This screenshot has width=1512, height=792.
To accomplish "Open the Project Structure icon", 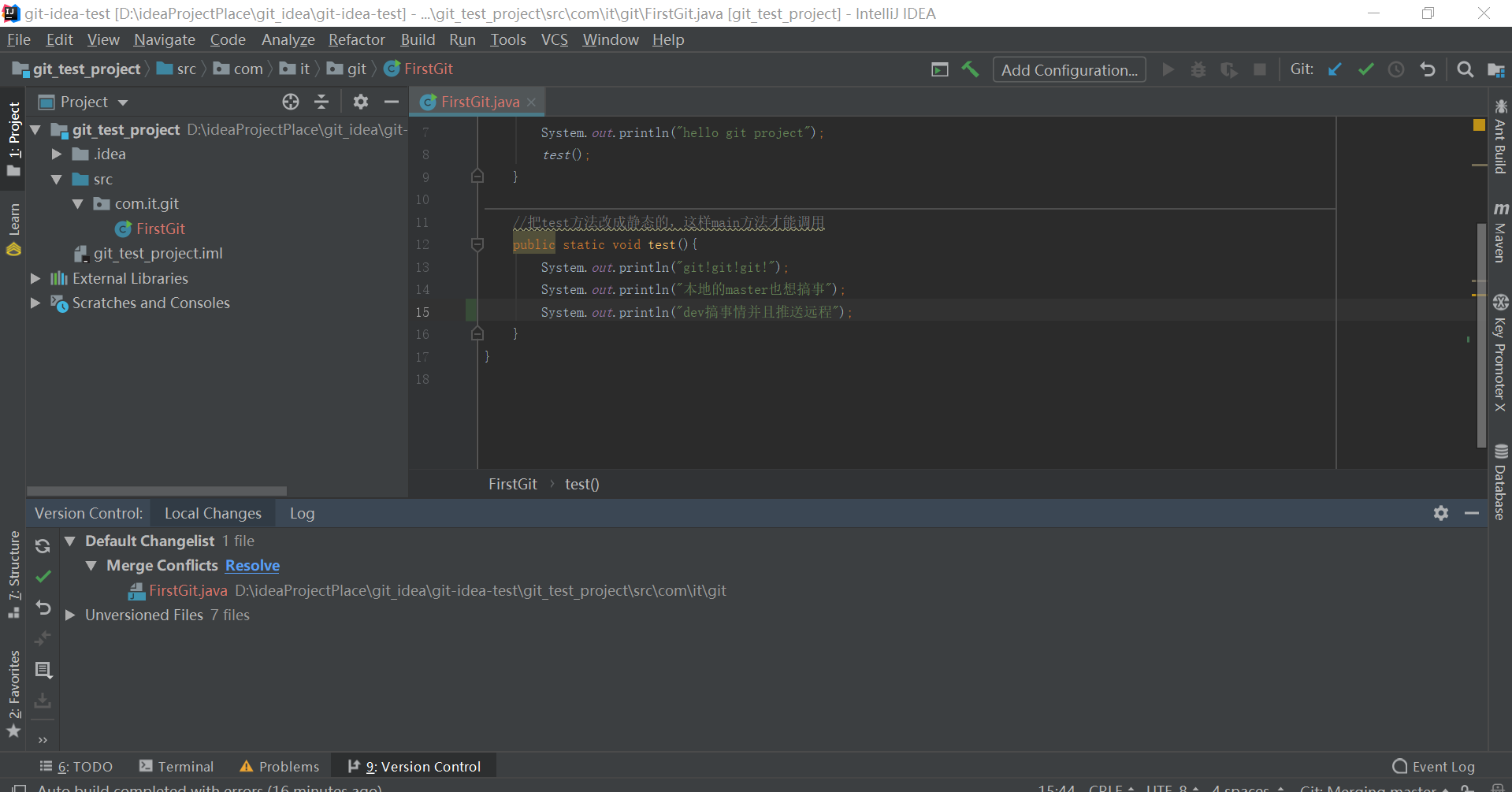I will (1495, 69).
